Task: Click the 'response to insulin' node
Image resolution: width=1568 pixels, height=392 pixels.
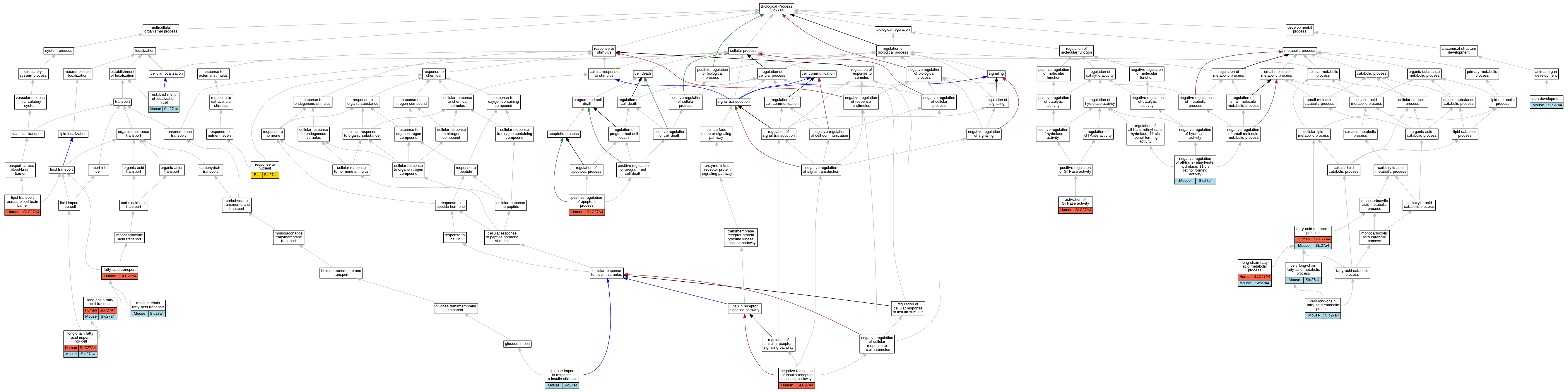Action: pyautogui.click(x=455, y=237)
